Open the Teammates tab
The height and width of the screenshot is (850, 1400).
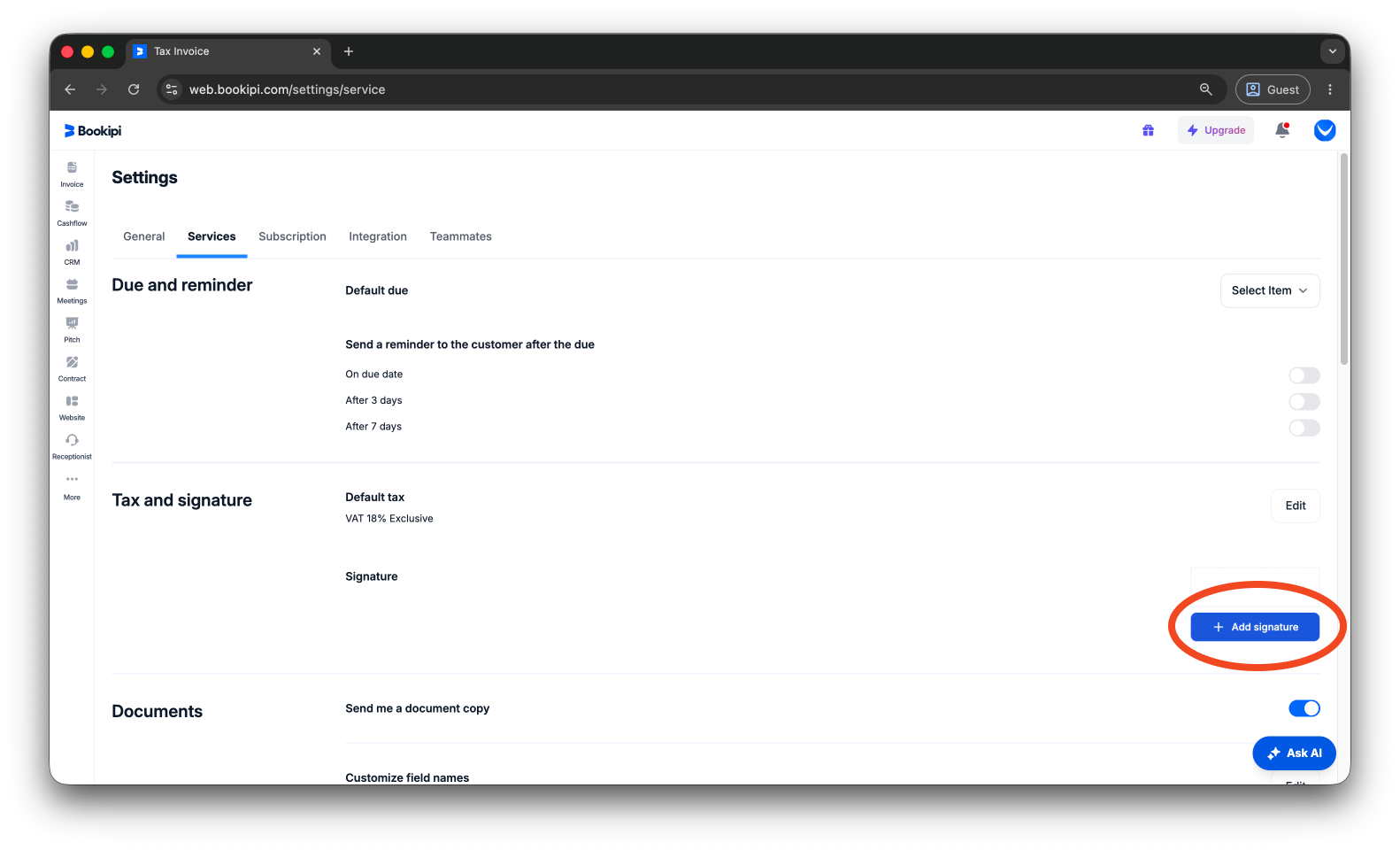coord(461,236)
